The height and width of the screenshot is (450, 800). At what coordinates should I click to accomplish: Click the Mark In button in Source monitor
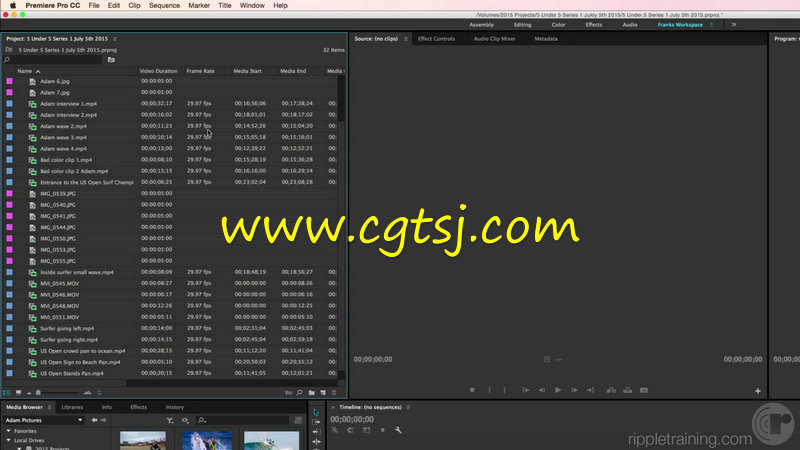tap(489, 390)
